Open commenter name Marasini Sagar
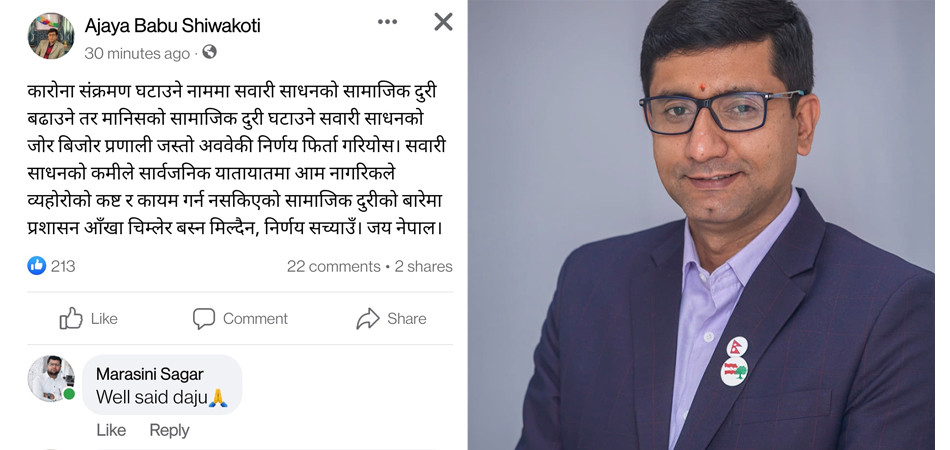950x450 pixels. tap(150, 374)
